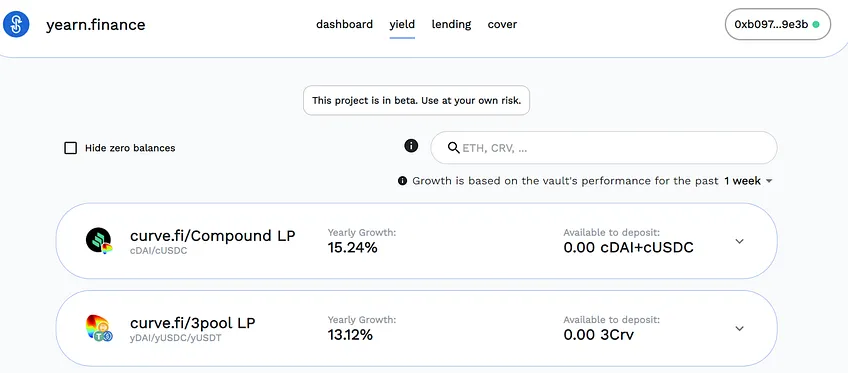Click the info icon before Growth description
The image size is (848, 373).
[402, 181]
